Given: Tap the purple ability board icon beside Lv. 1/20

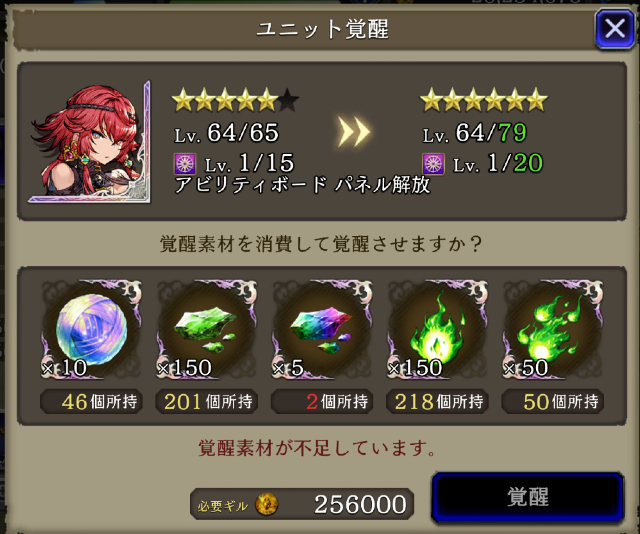Looking at the screenshot, I should click(x=433, y=164).
